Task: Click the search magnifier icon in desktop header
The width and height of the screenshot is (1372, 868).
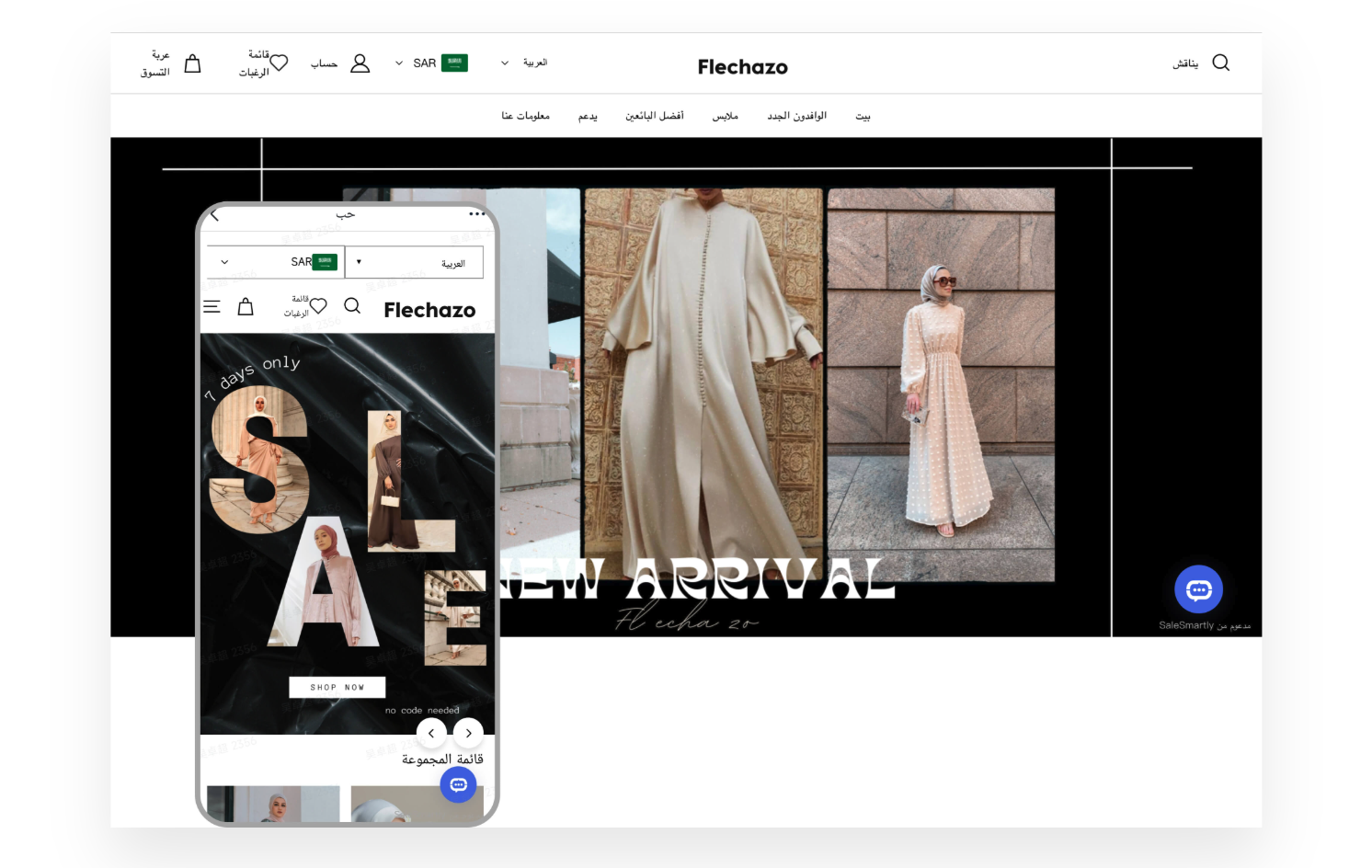Action: pos(1220,63)
